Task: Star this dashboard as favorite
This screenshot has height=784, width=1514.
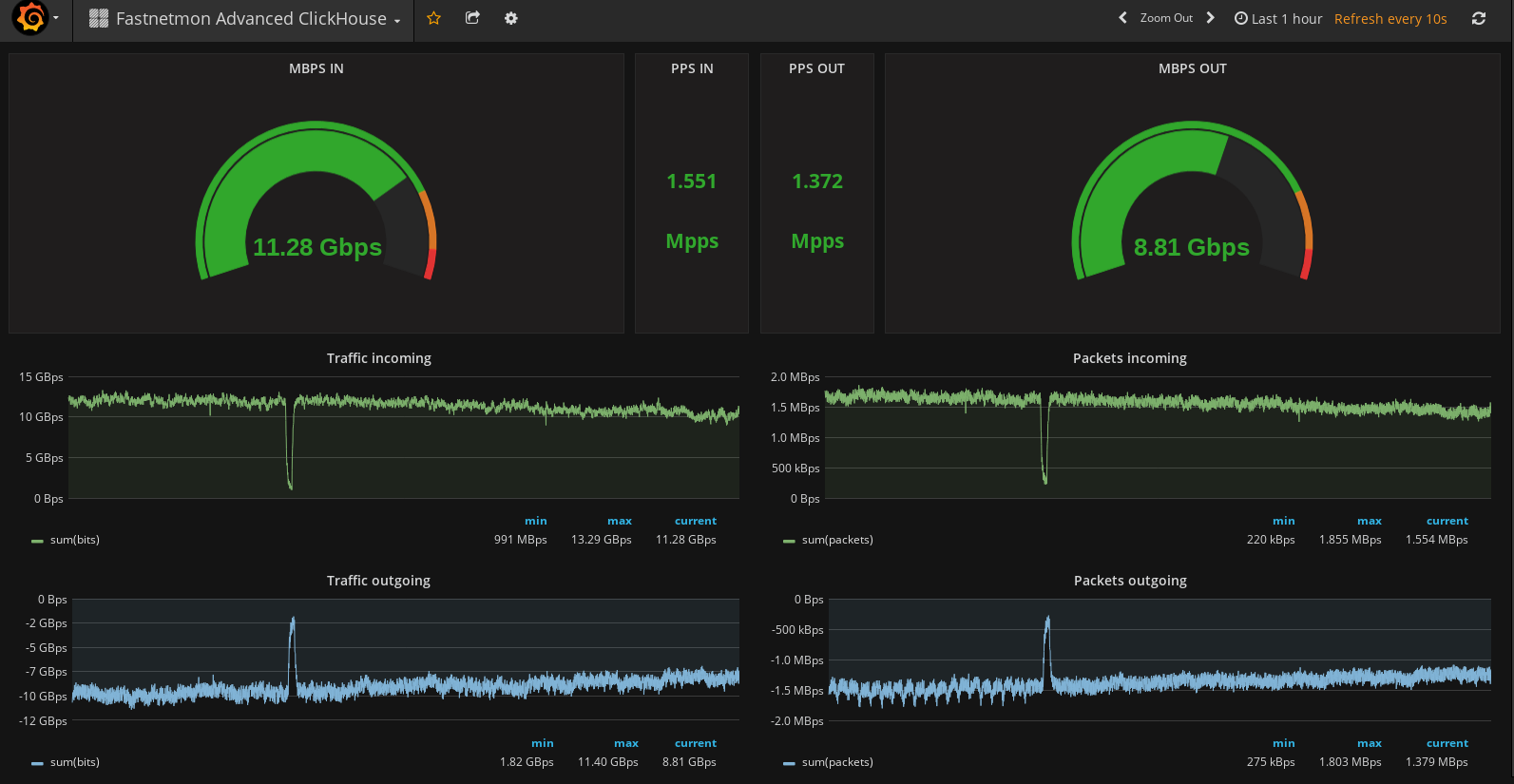Action: click(433, 18)
